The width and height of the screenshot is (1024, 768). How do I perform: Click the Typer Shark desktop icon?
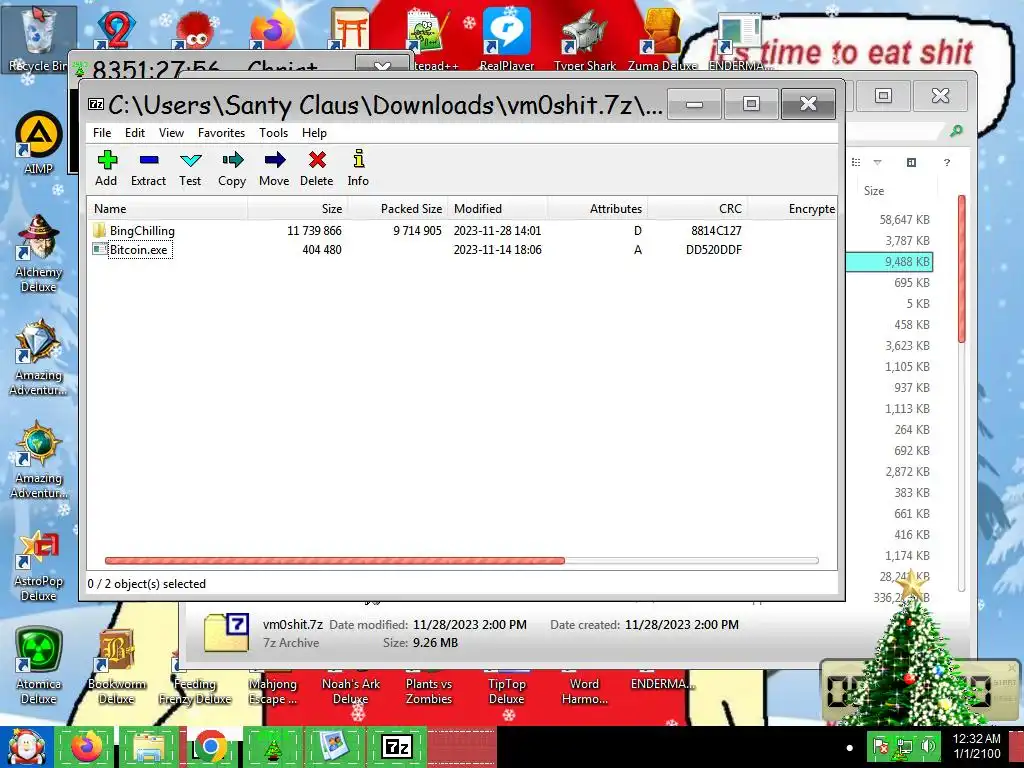pyautogui.click(x=584, y=39)
